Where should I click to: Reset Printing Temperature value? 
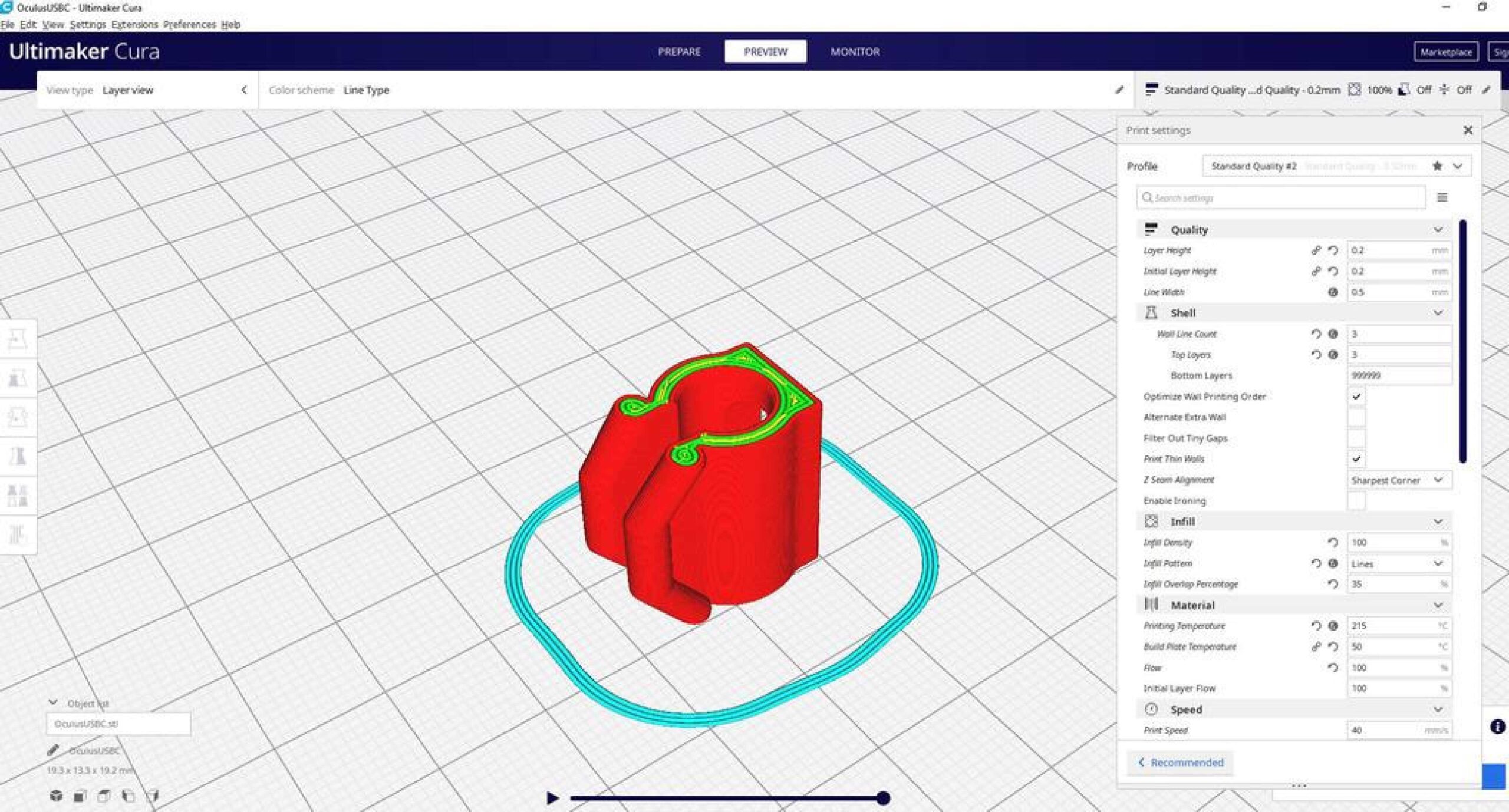point(1316,626)
